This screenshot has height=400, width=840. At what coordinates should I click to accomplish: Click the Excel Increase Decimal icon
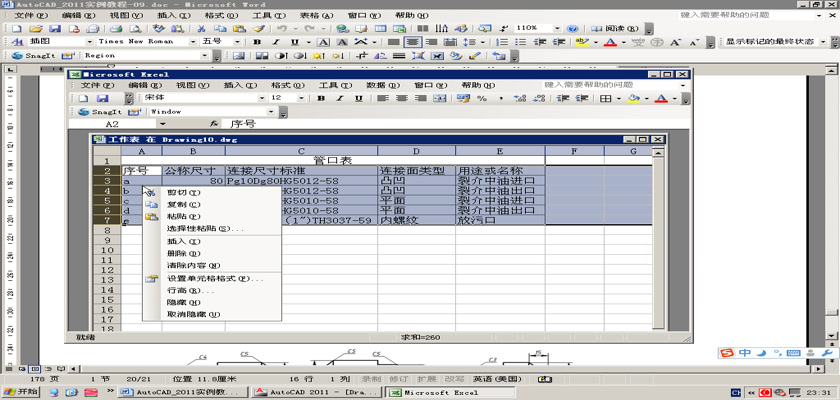pyautogui.click(x=519, y=99)
